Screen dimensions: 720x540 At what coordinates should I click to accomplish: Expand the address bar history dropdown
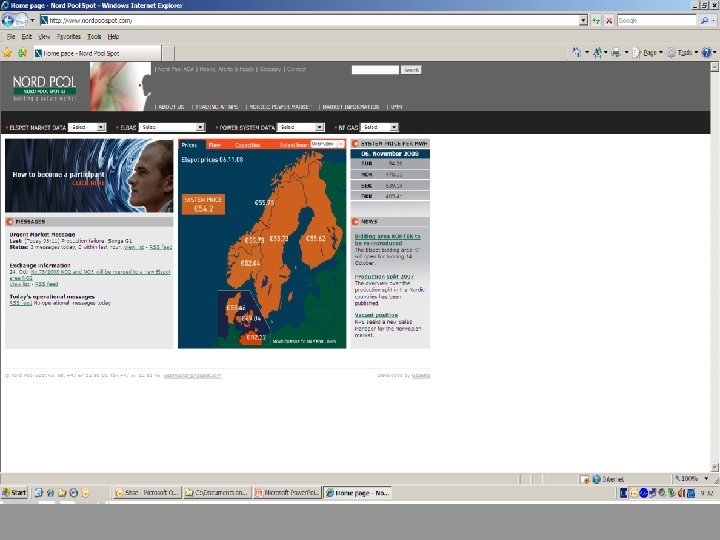pos(583,20)
